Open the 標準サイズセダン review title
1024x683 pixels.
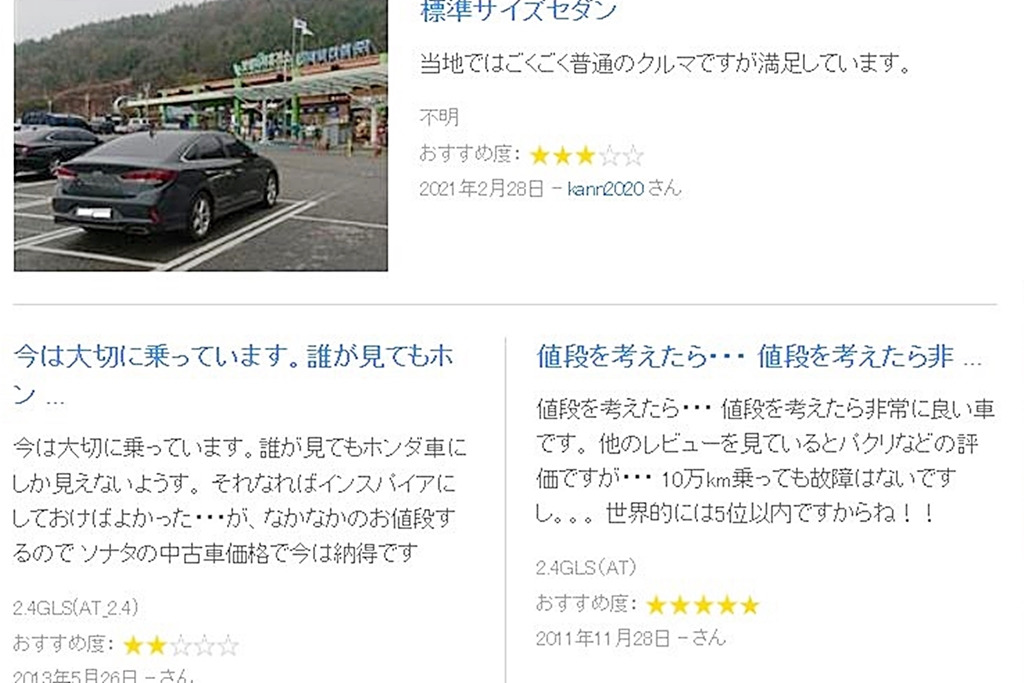coord(519,10)
